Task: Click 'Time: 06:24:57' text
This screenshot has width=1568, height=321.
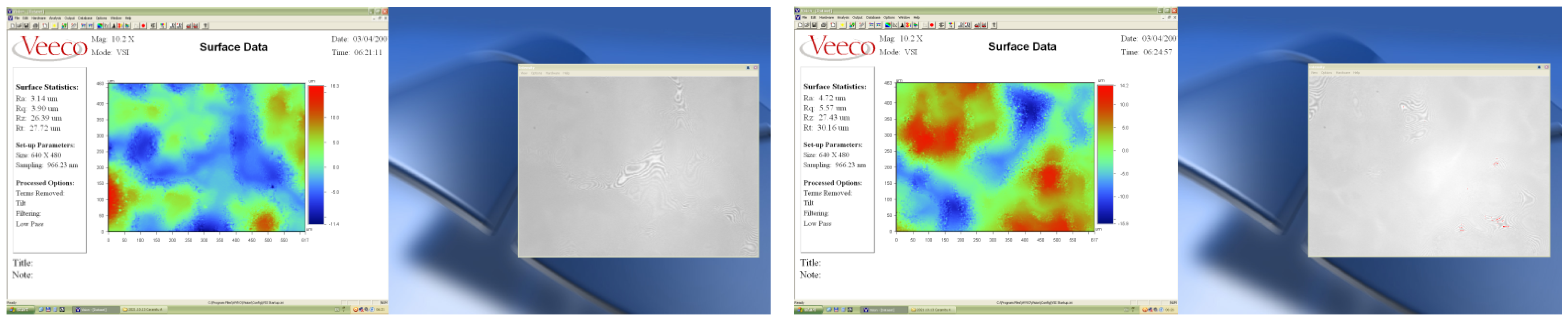Action: (1146, 52)
